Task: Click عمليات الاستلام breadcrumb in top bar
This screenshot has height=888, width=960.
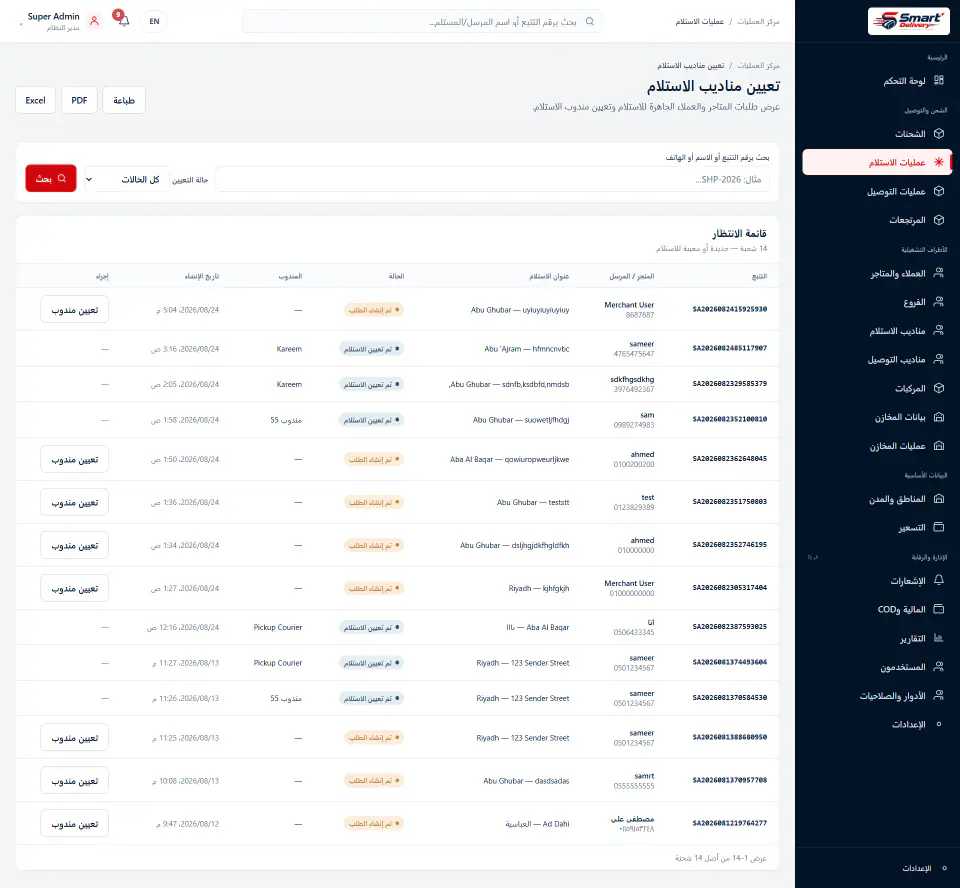Action: click(x=700, y=21)
